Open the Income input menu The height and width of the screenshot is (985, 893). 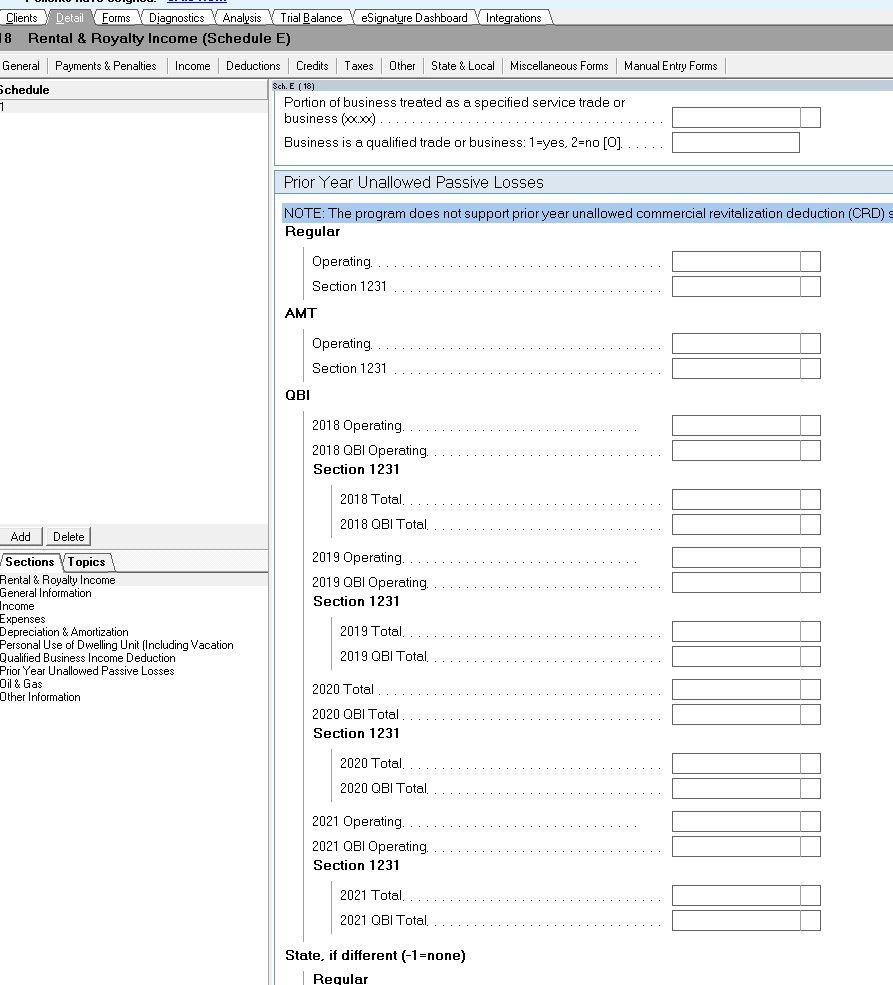pos(193,66)
